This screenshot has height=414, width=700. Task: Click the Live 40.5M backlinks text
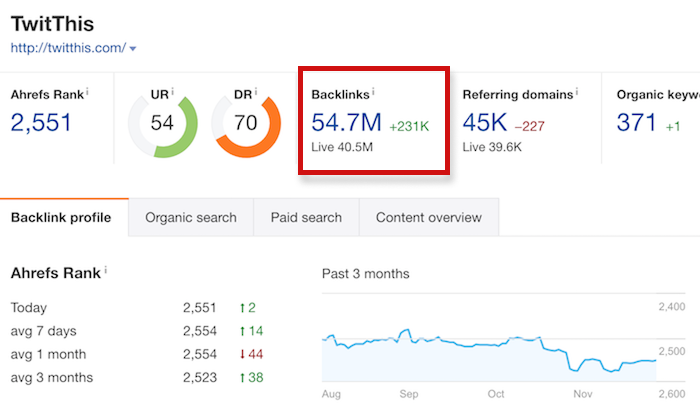pyautogui.click(x=342, y=147)
